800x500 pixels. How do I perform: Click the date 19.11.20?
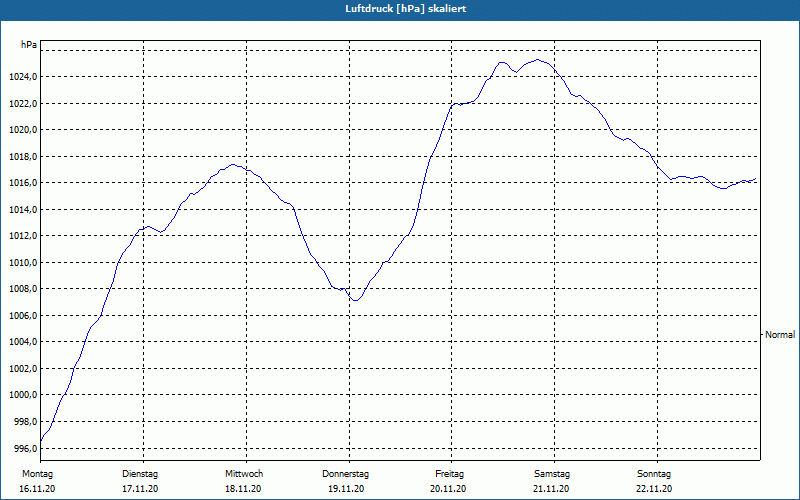(x=346, y=489)
